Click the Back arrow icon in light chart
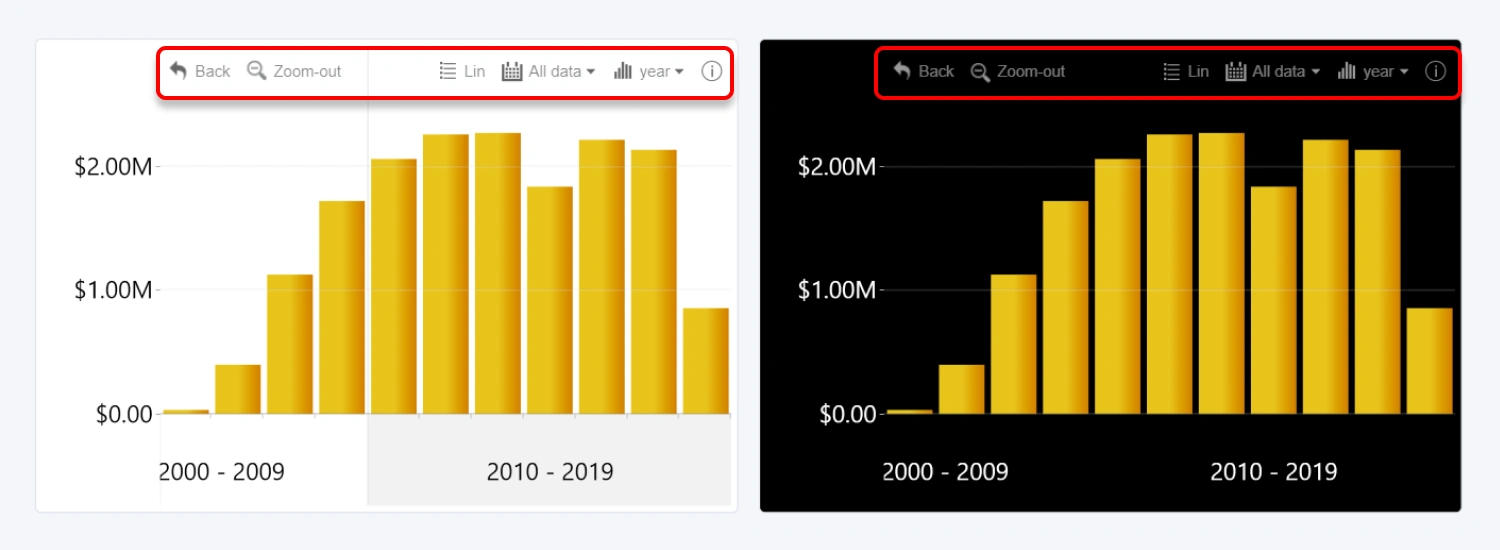 (x=179, y=71)
